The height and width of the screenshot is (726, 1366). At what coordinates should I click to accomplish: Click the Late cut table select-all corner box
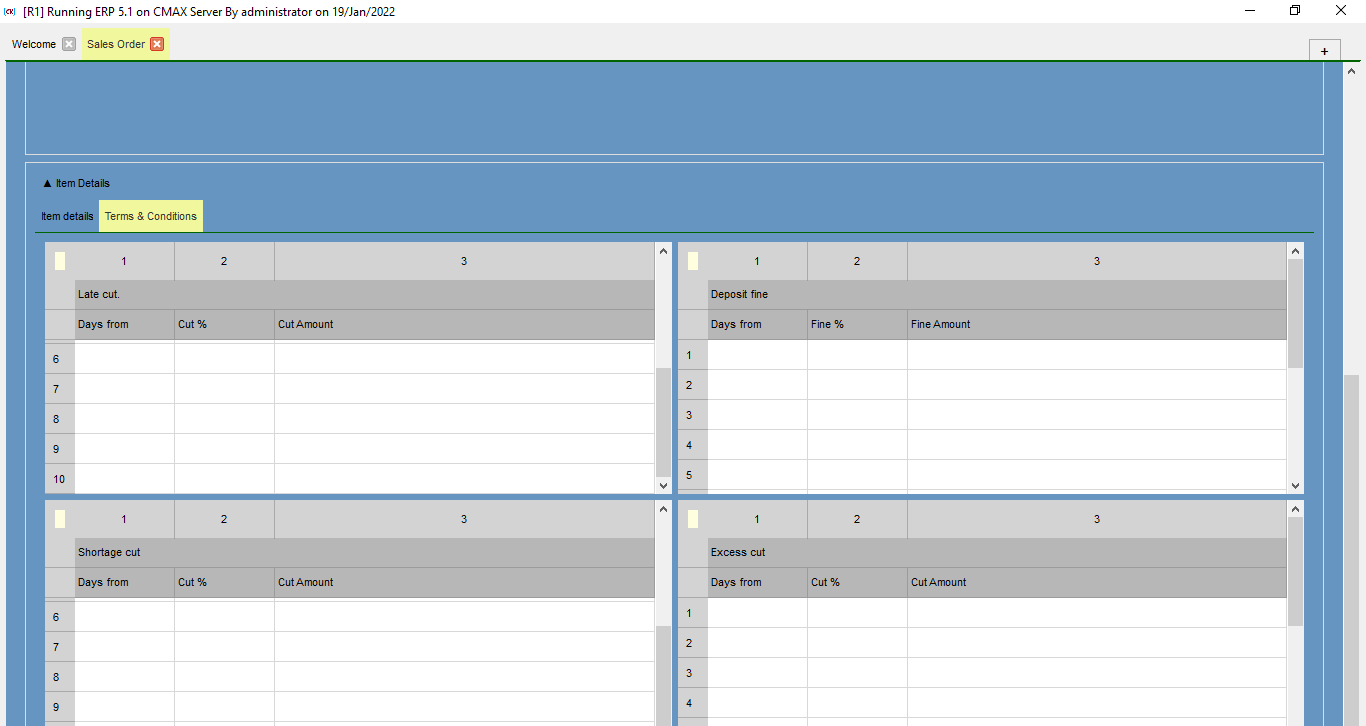pyautogui.click(x=60, y=261)
